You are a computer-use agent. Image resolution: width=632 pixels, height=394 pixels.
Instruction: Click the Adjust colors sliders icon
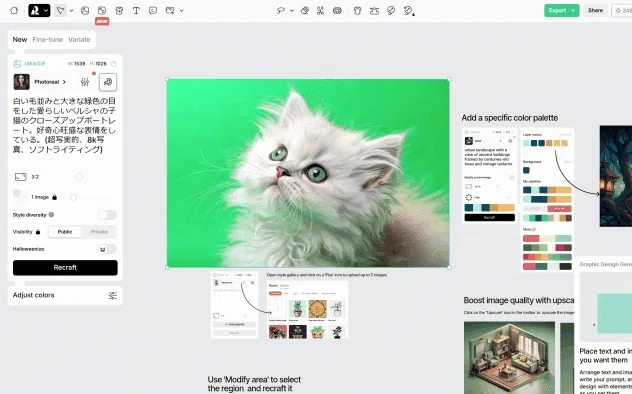(112, 295)
